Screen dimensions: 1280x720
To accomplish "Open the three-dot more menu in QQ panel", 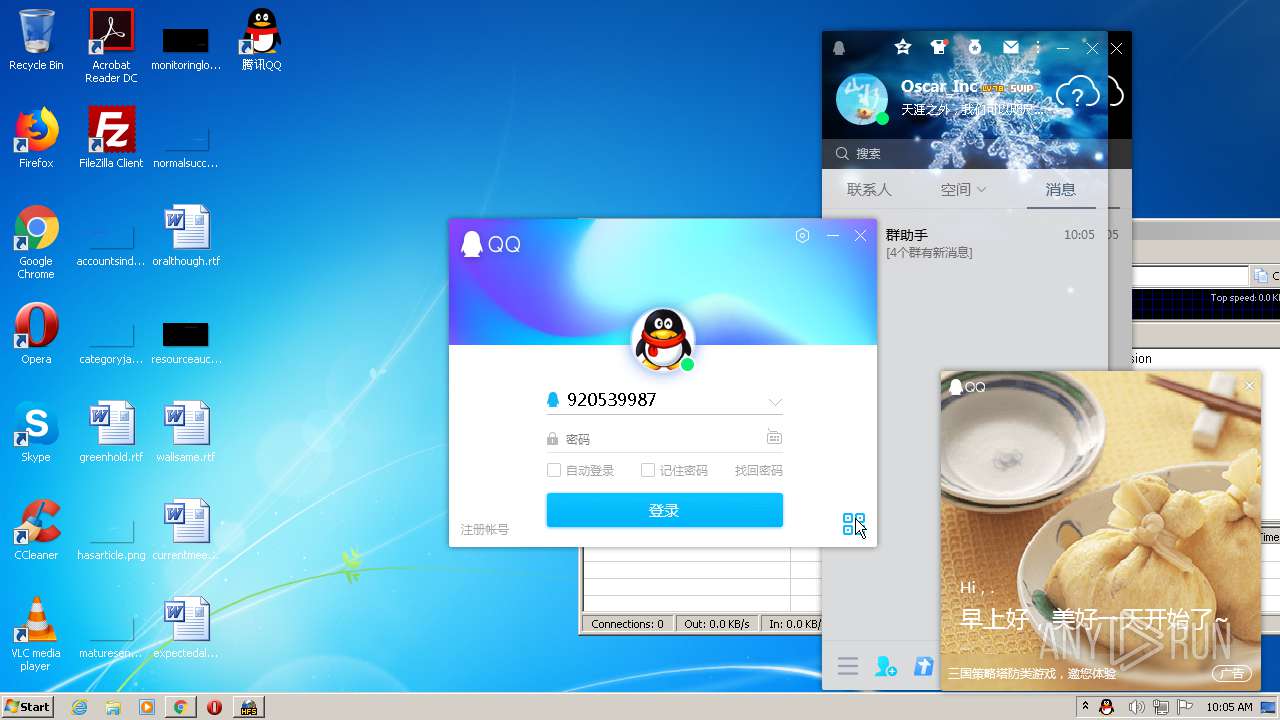I will 1038,47.
